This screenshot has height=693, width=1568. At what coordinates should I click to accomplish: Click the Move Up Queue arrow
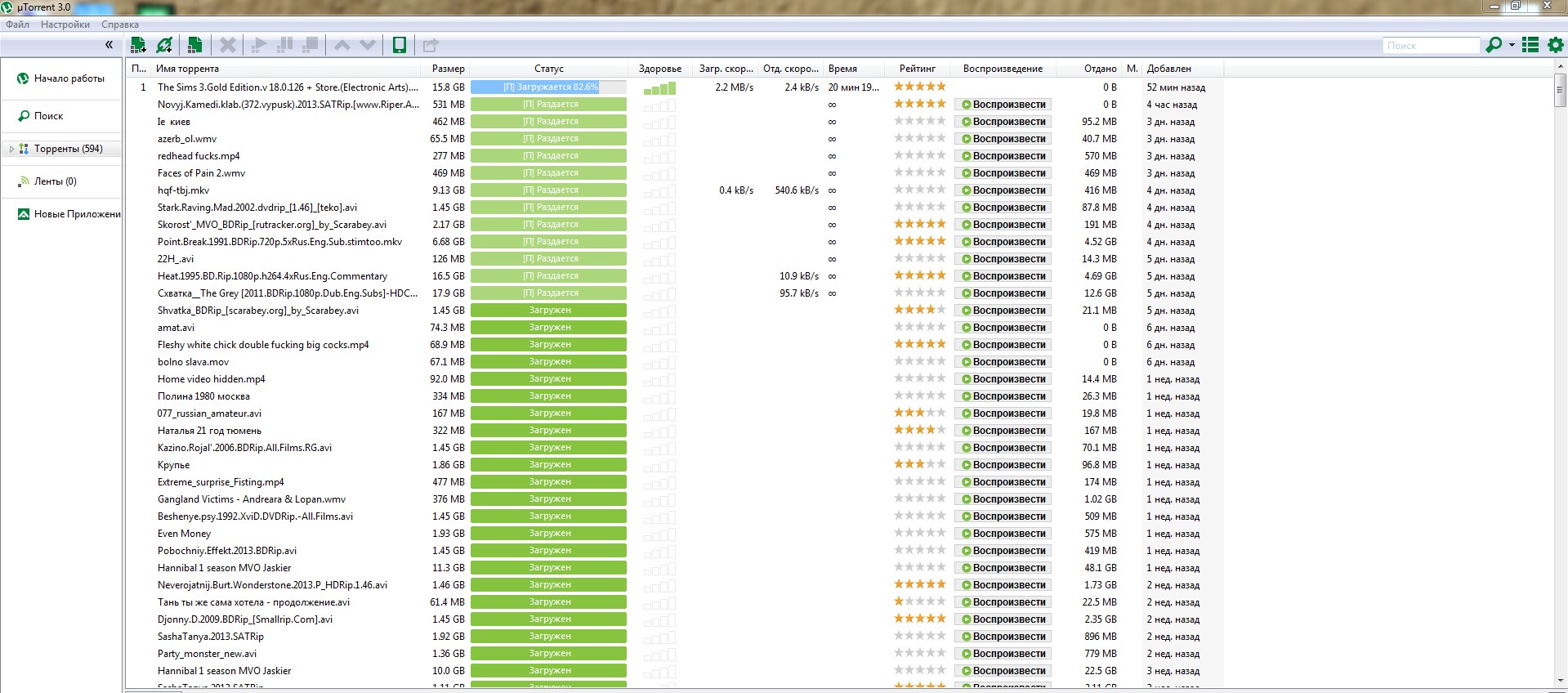pos(342,45)
